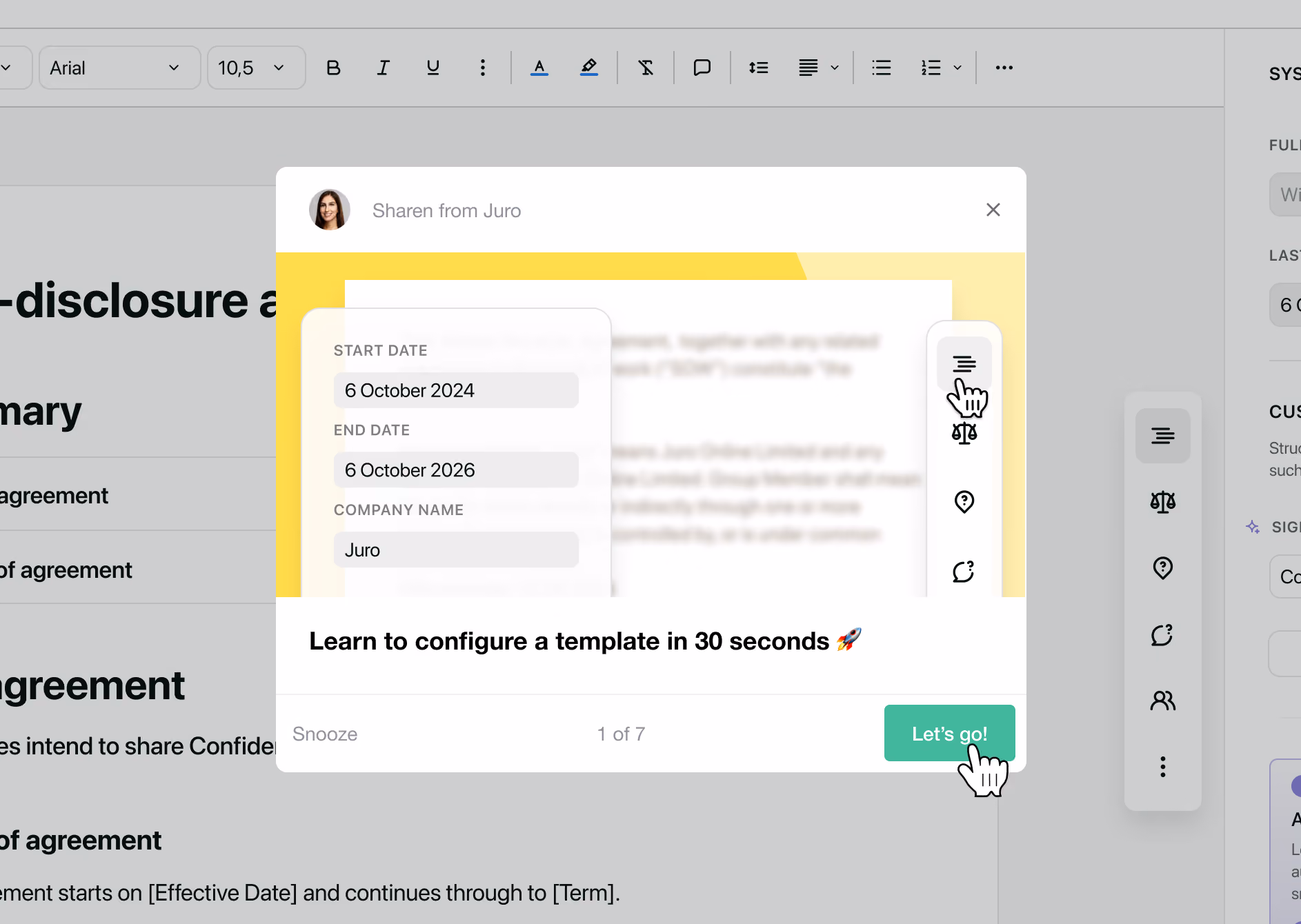Viewport: 1301px width, 924px height.
Task: Expand numbered list style dropdown arrow
Action: point(957,68)
